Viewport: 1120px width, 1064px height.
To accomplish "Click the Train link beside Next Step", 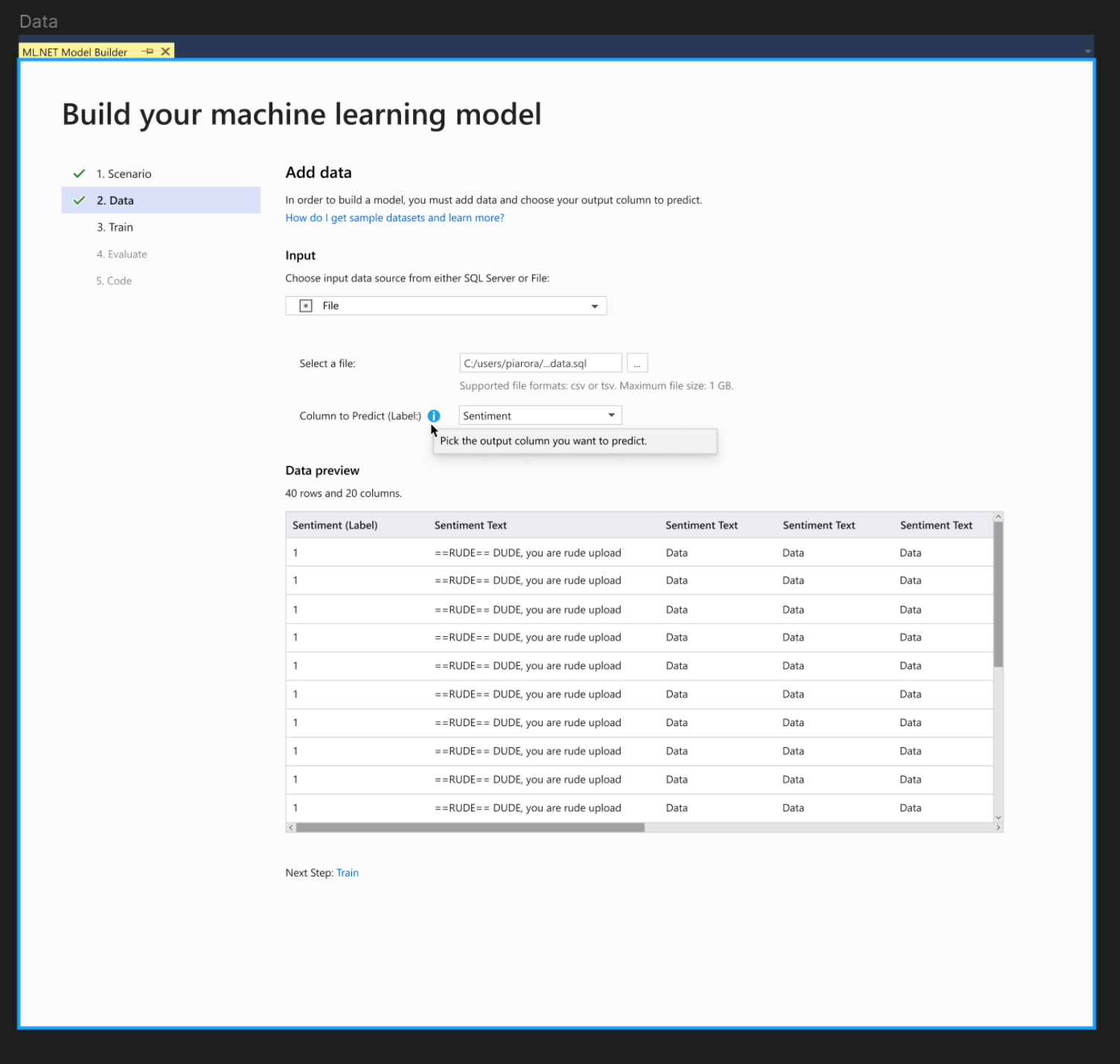I will [348, 873].
